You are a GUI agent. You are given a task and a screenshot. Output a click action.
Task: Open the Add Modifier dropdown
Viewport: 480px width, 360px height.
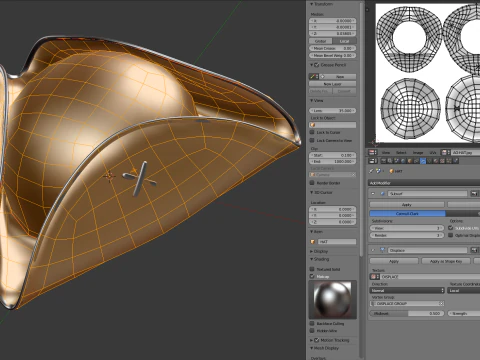(x=424, y=183)
